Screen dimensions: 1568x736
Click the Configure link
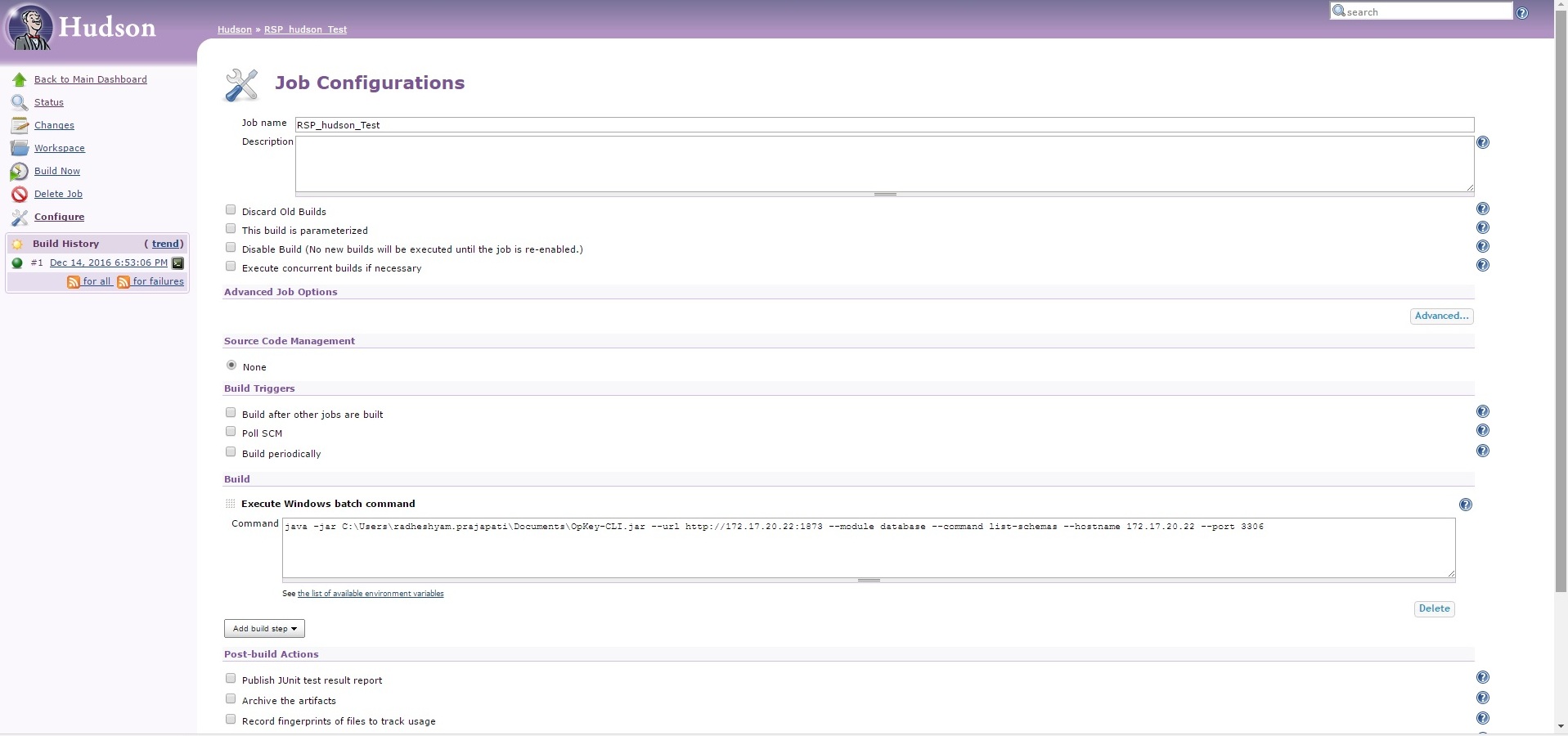click(x=59, y=217)
